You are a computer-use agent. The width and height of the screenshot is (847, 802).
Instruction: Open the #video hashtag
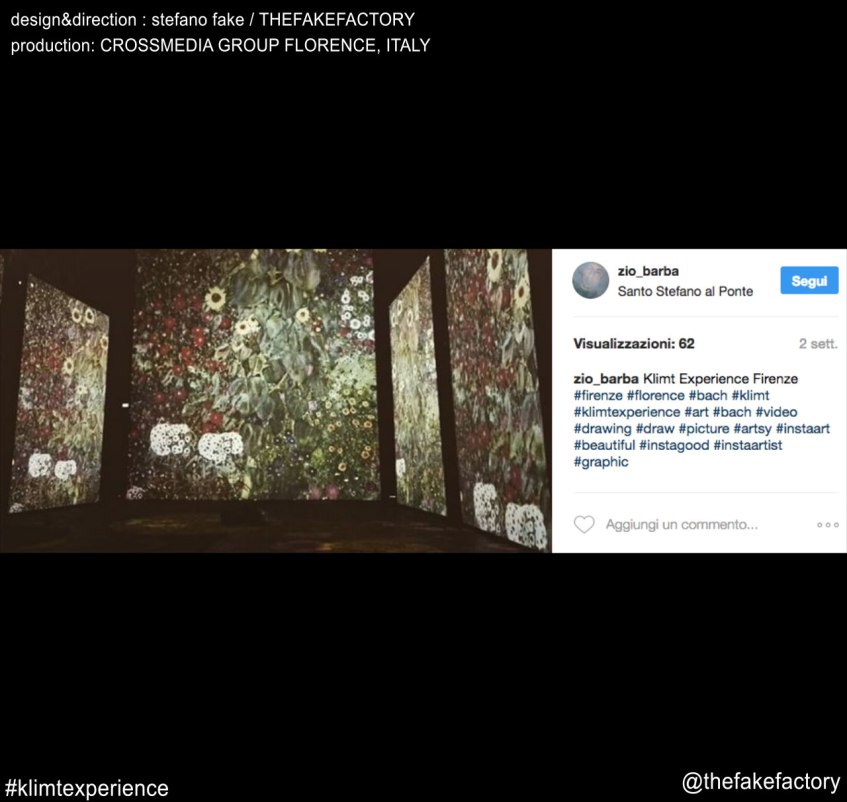point(776,412)
